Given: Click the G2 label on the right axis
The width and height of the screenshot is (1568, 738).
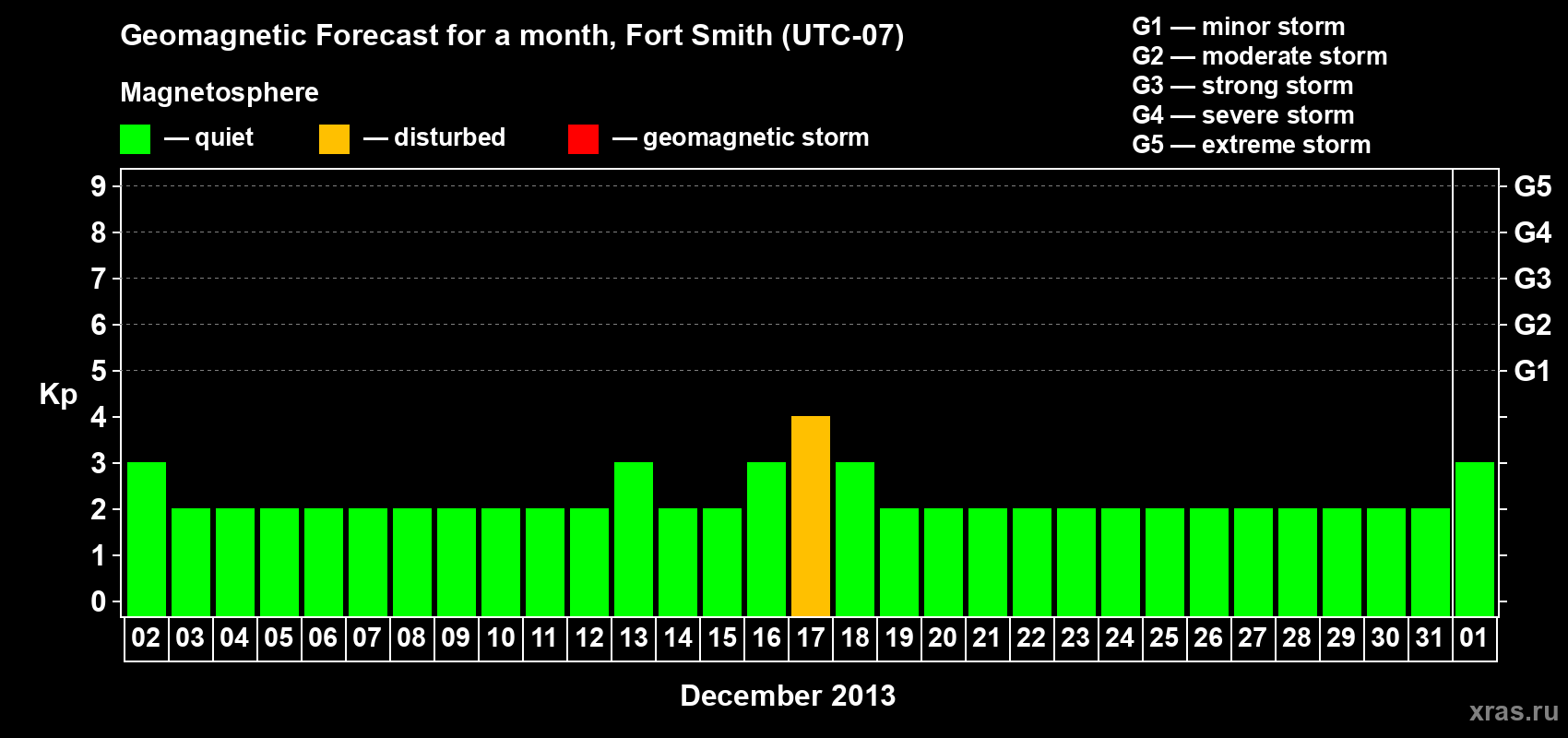Looking at the screenshot, I should pos(1533,325).
